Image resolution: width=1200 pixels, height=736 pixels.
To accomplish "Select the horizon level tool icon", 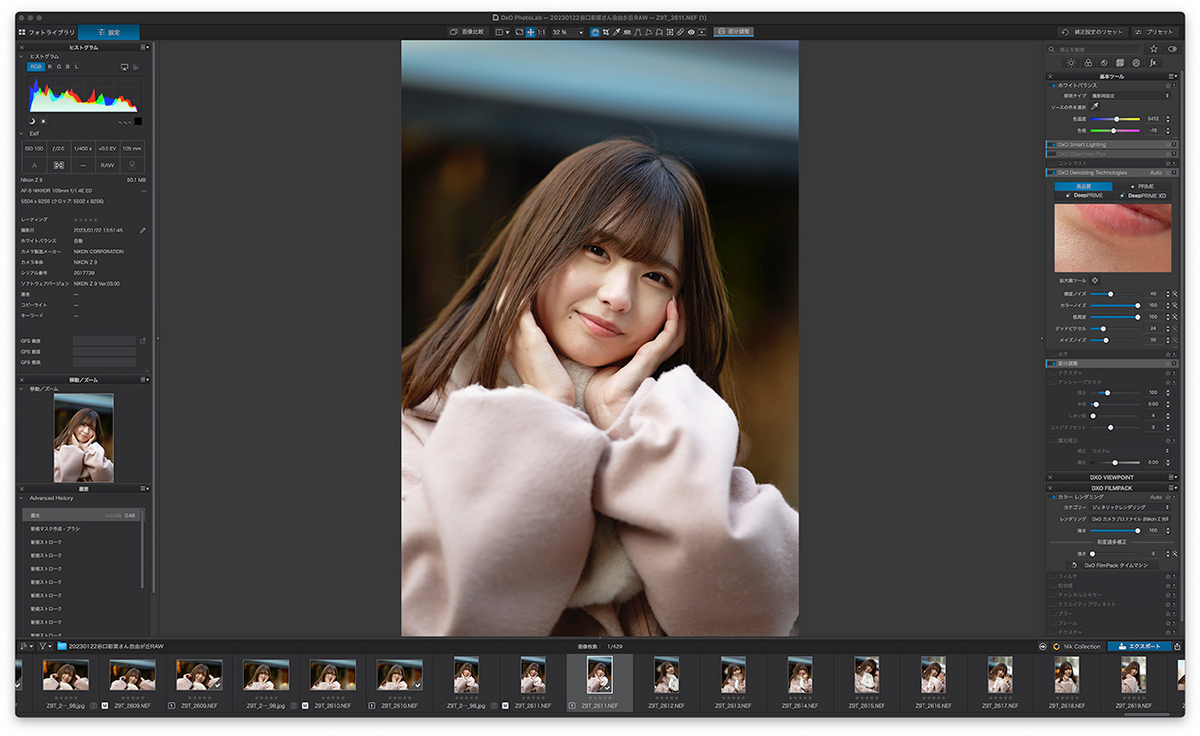I will 627,32.
